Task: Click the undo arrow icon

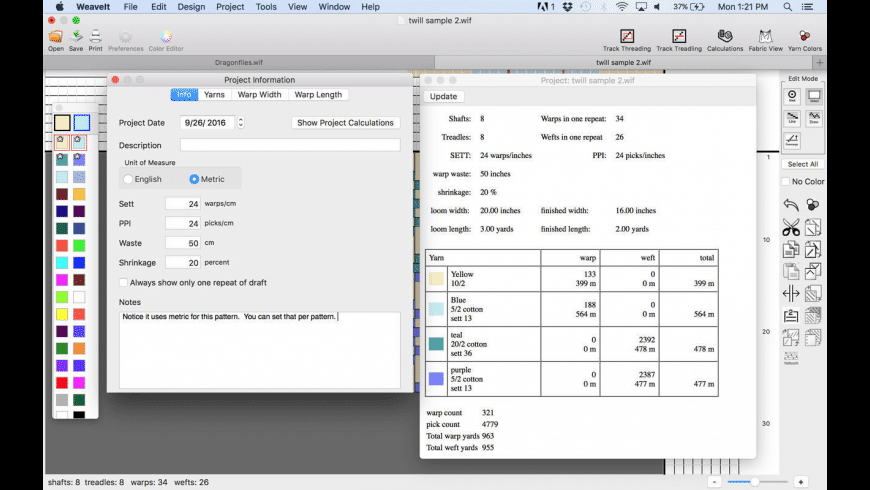Action: click(x=791, y=205)
